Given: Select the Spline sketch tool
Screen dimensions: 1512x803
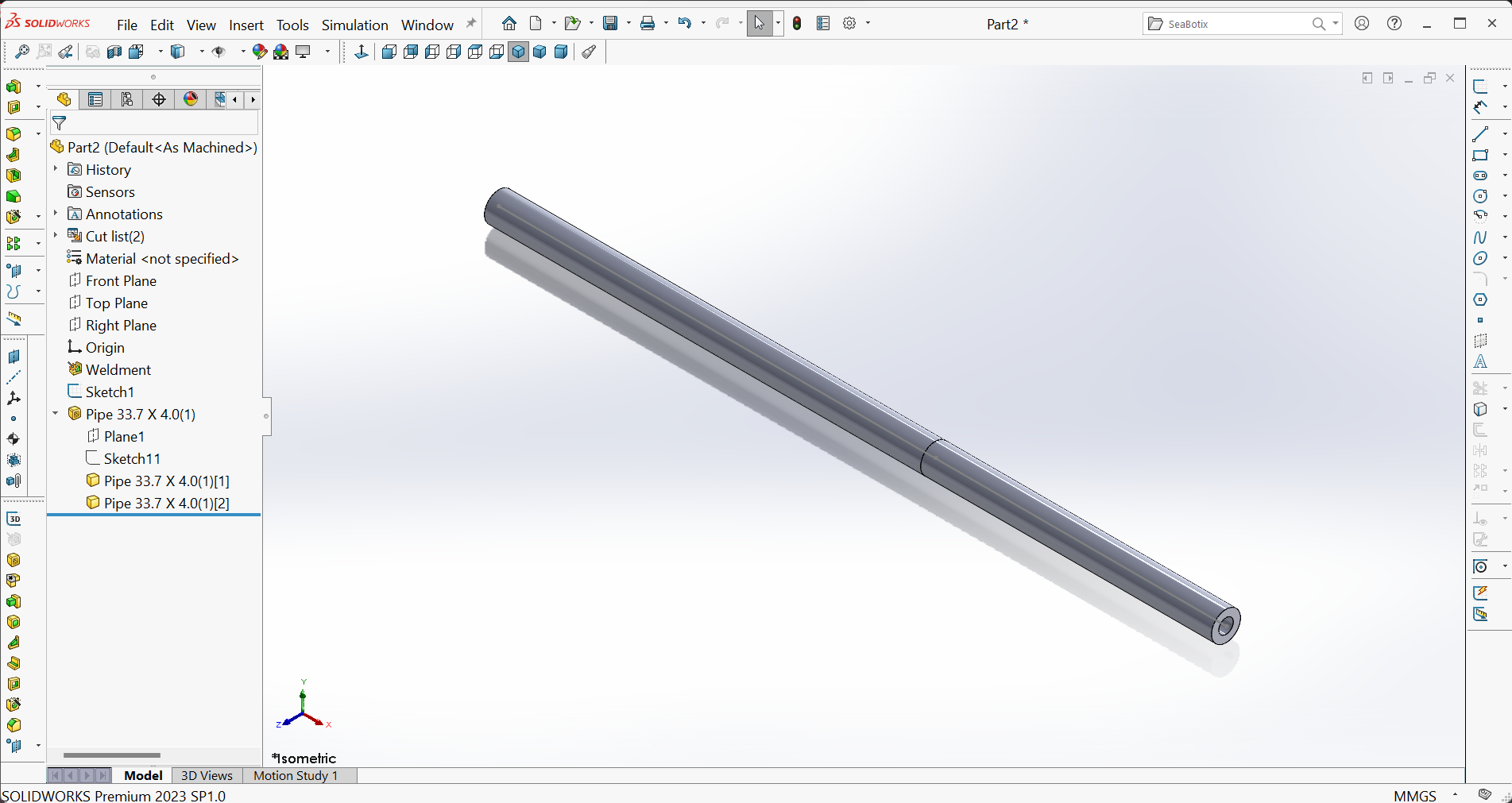Looking at the screenshot, I should [1480, 237].
